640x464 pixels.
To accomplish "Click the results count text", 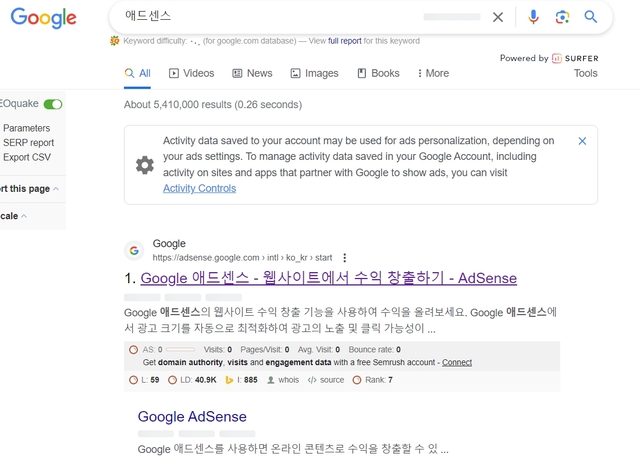I will (x=213, y=105).
